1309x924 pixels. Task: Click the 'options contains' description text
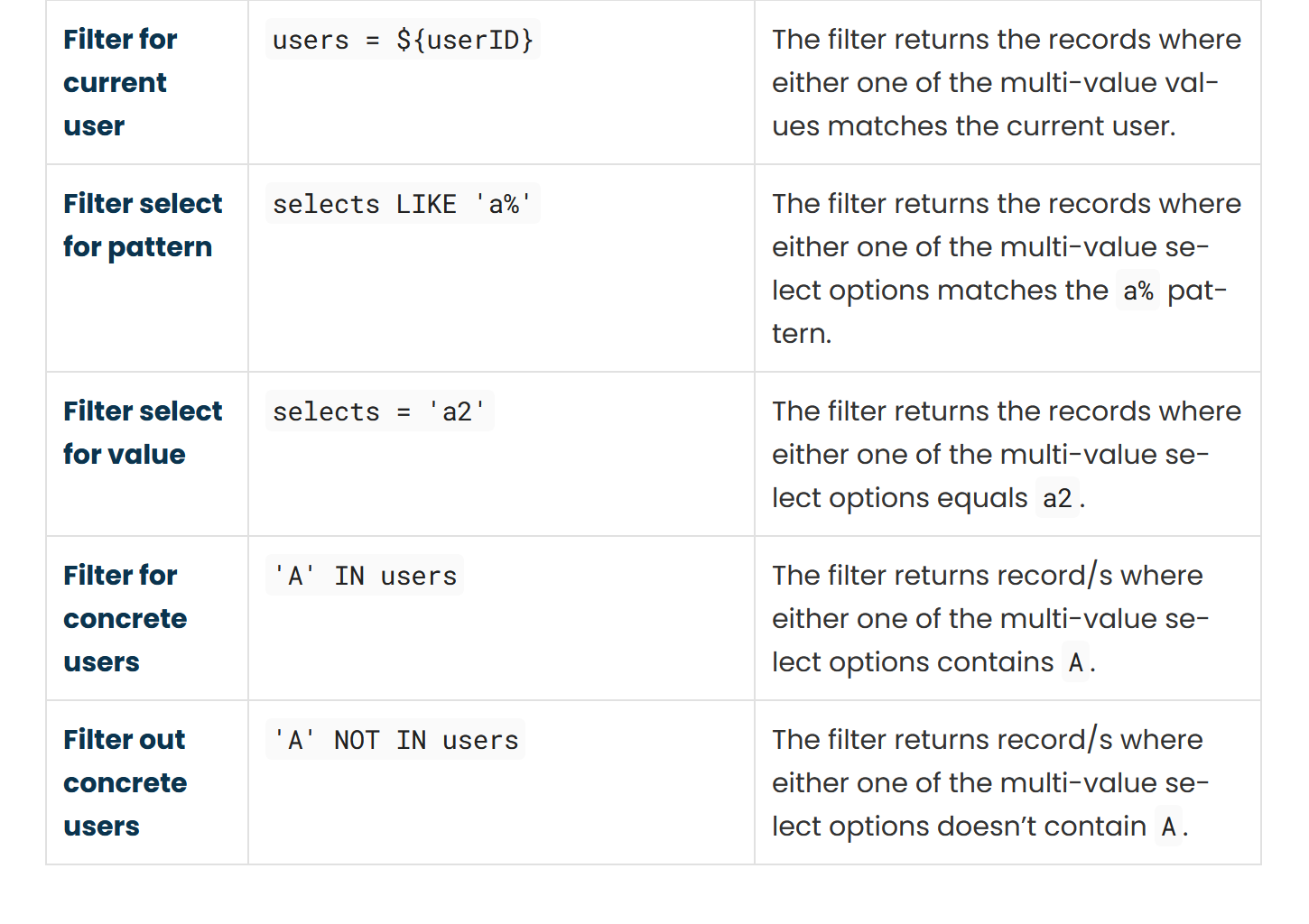[x=912, y=662]
